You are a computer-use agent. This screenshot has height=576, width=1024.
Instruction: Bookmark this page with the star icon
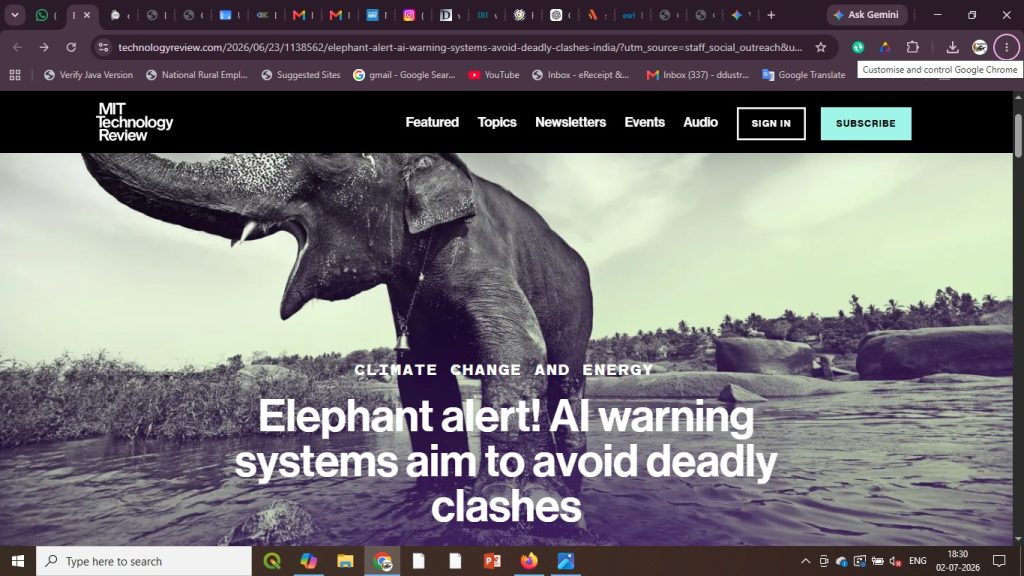tap(821, 47)
